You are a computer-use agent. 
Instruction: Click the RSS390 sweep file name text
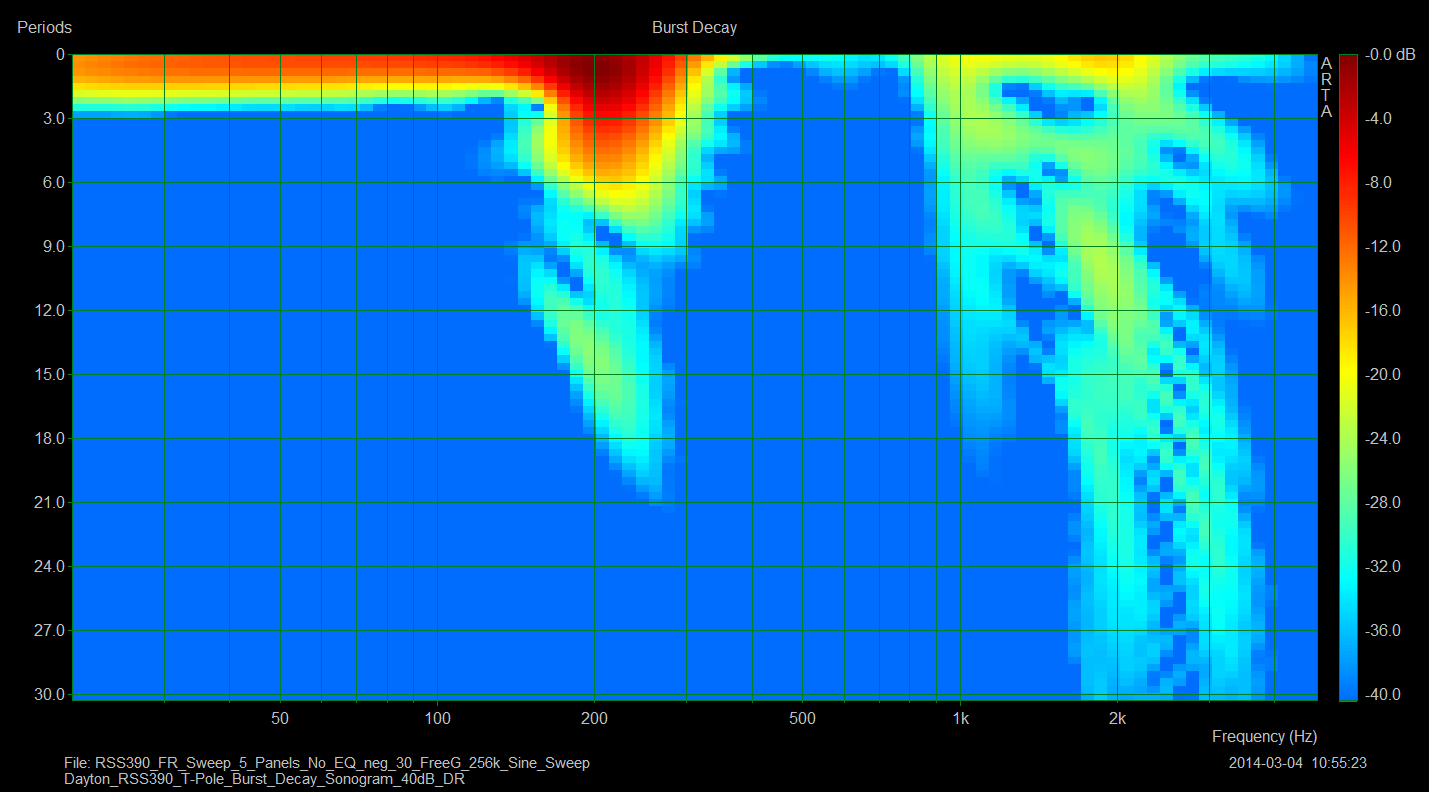[326, 763]
